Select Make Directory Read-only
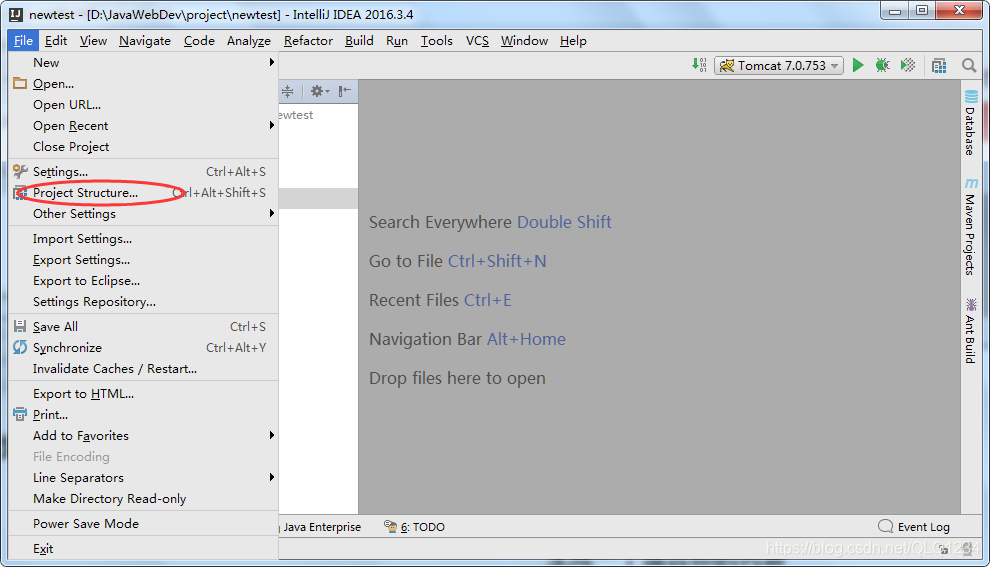This screenshot has width=990, height=567. pos(144,499)
